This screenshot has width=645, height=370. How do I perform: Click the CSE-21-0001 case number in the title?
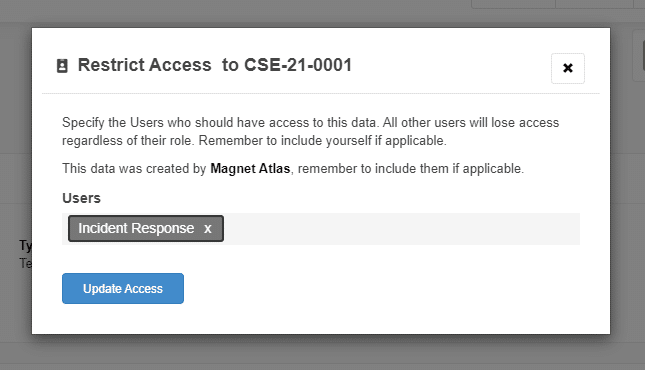(298, 65)
